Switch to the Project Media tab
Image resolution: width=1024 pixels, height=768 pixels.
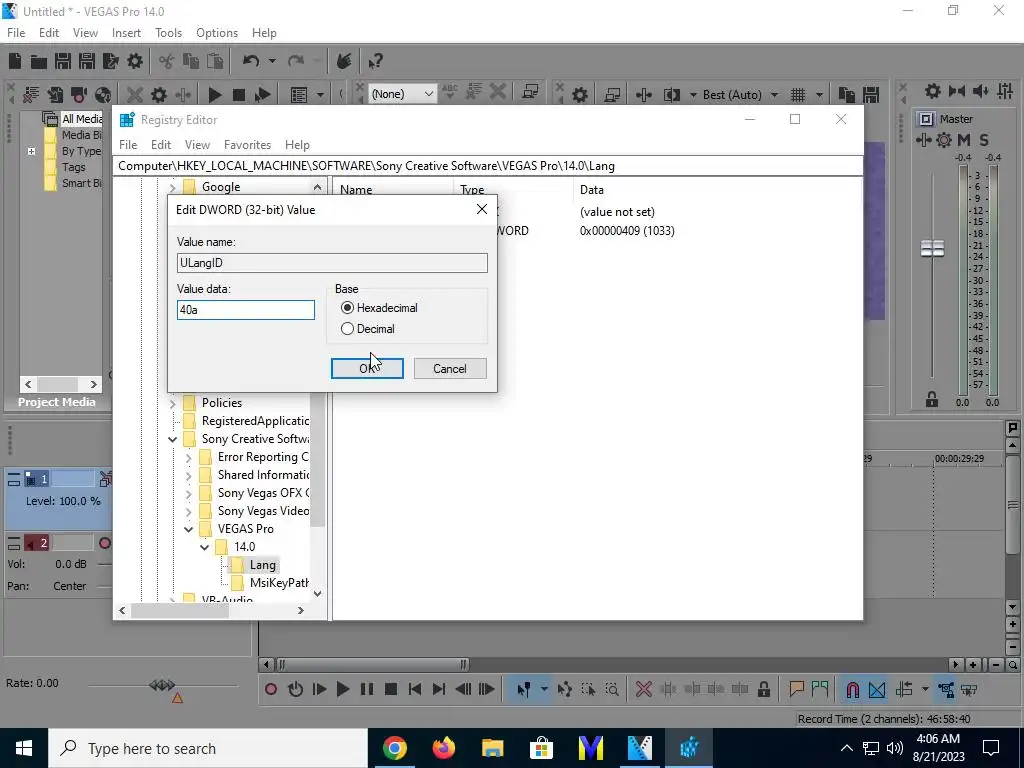(x=57, y=402)
